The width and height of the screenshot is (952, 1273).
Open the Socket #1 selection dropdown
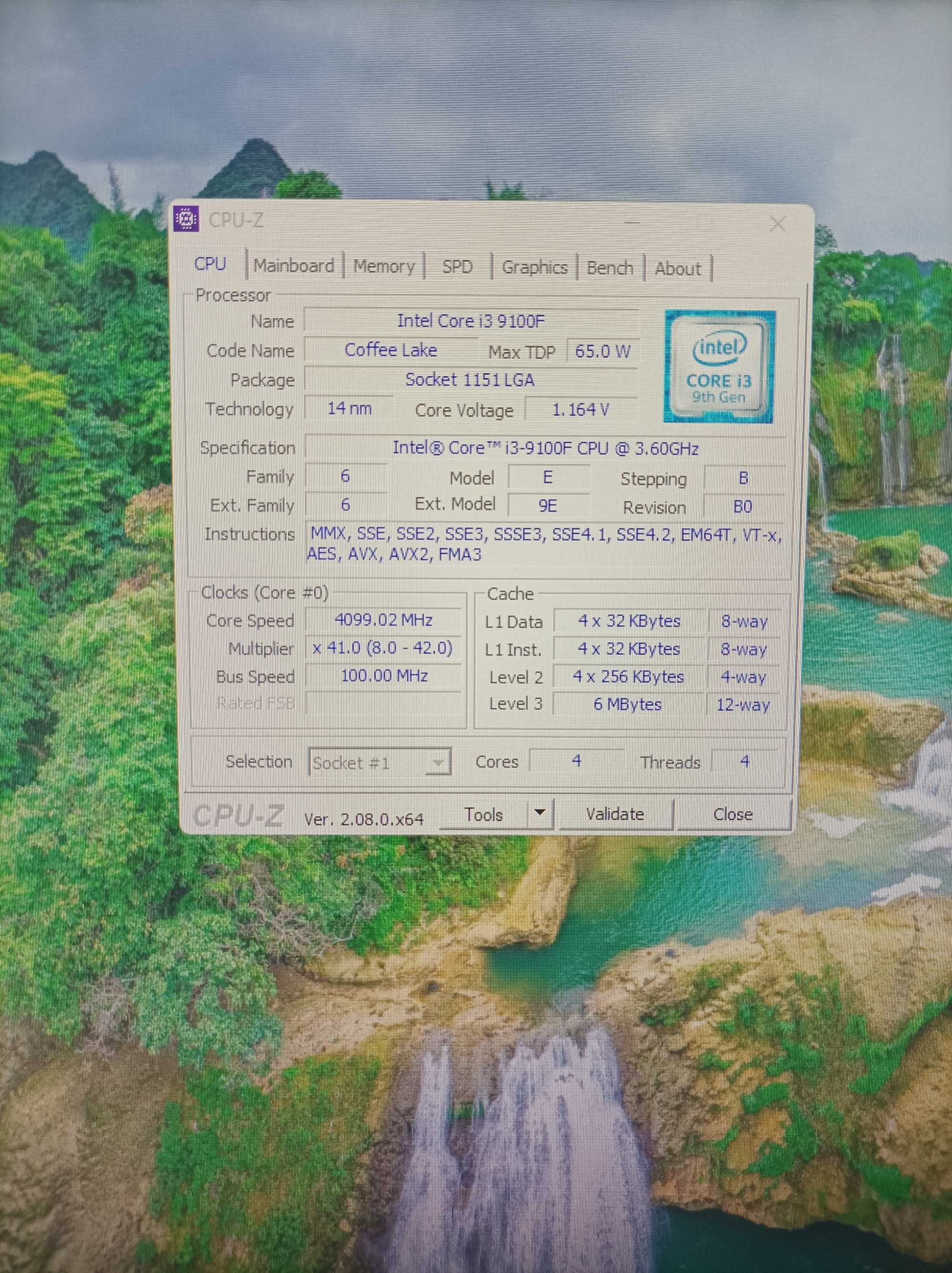379,763
